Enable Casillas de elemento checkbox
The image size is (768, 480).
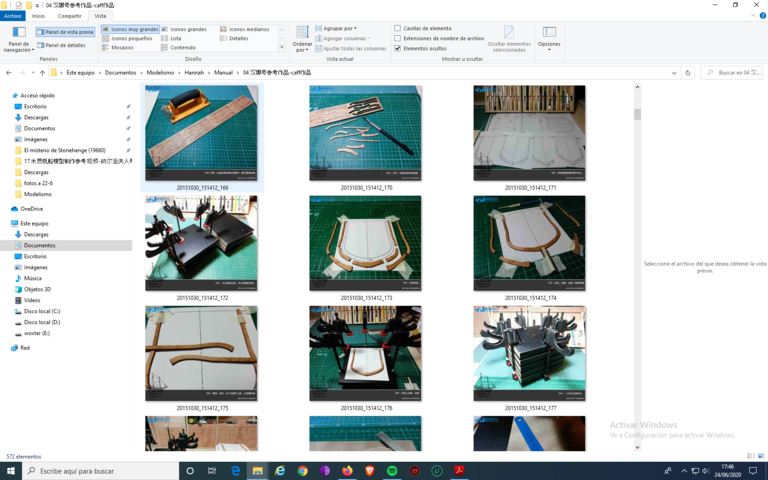point(398,28)
